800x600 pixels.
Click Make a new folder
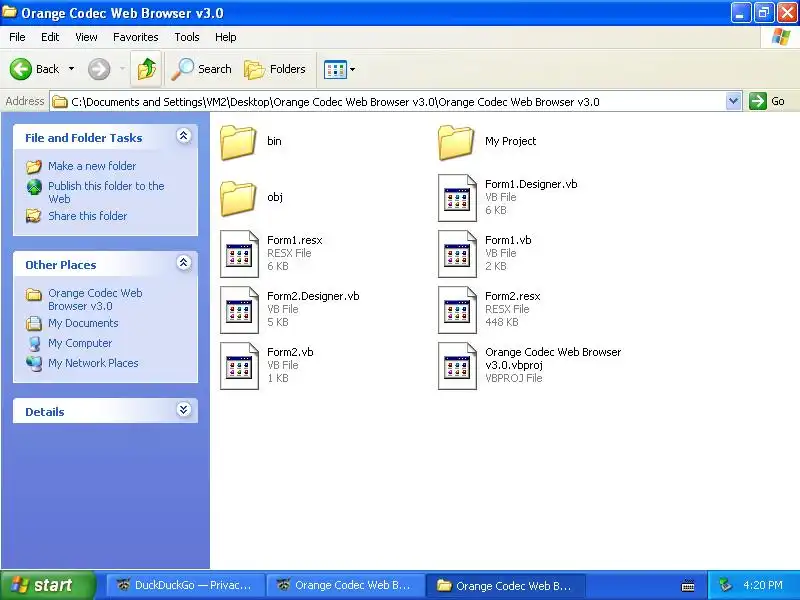tap(92, 166)
